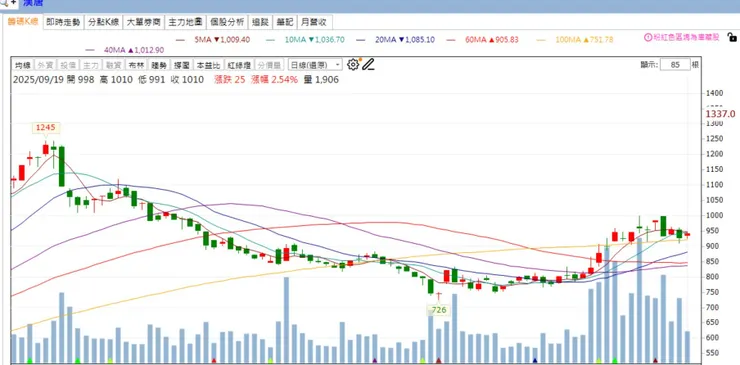This screenshot has height=365, width=740.
Task: Click the unlock padlock icon
Action: [732, 37]
